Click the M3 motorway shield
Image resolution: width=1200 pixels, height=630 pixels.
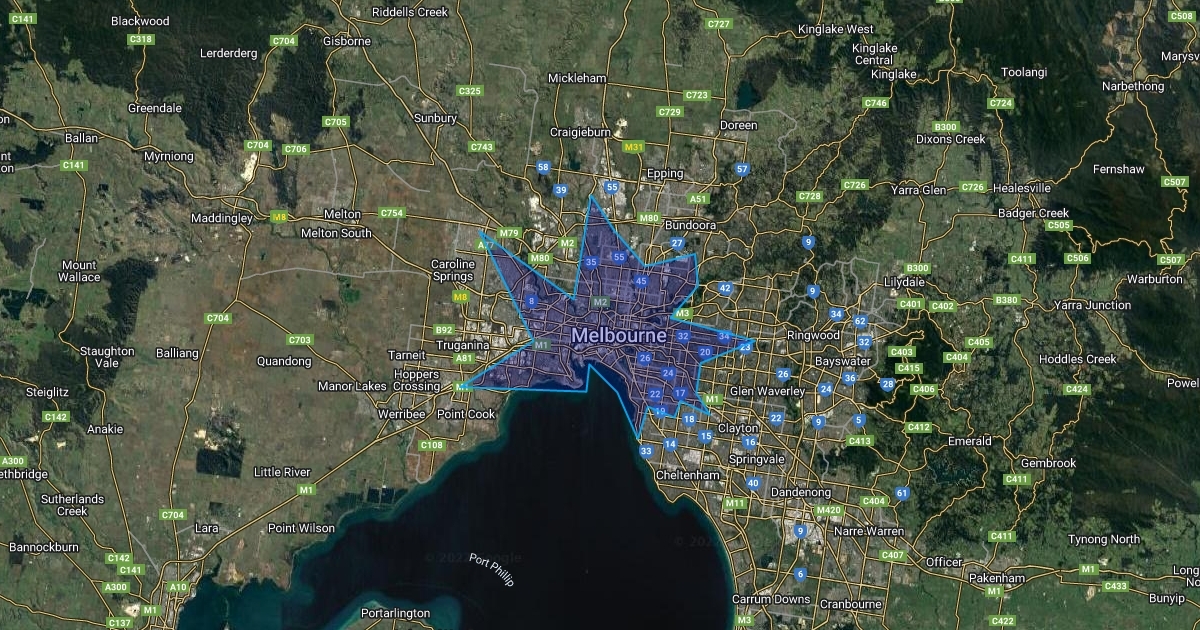[x=683, y=314]
